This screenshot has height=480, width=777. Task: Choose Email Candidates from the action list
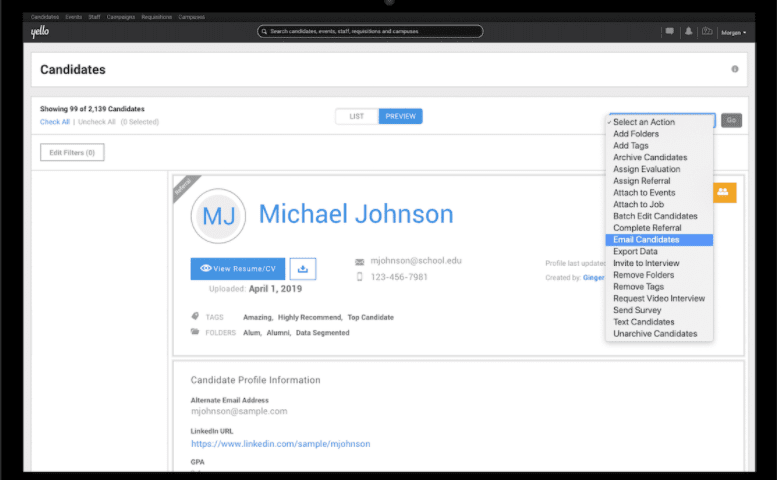pyautogui.click(x=646, y=240)
